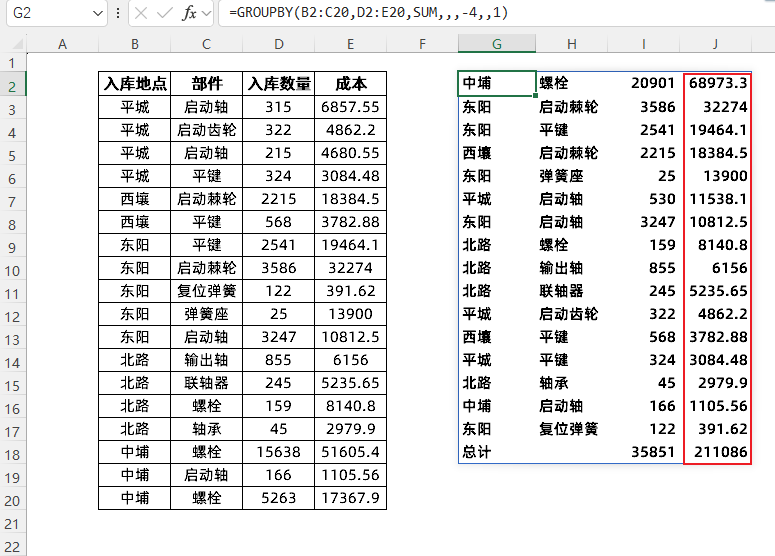
Task: Click result cell 11538.1
Action: click(x=717, y=199)
